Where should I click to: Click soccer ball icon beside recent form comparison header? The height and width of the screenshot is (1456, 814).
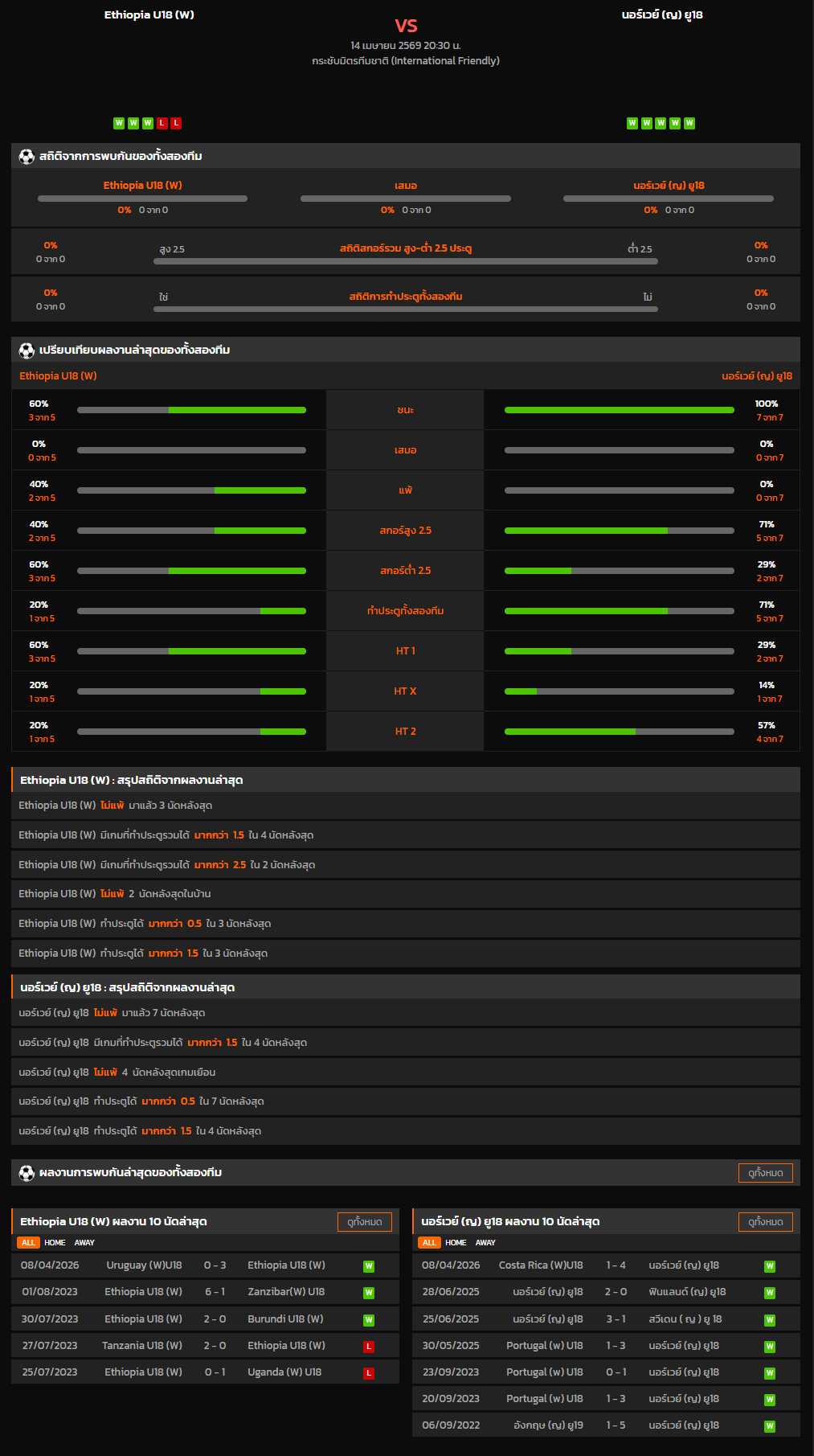coord(27,351)
